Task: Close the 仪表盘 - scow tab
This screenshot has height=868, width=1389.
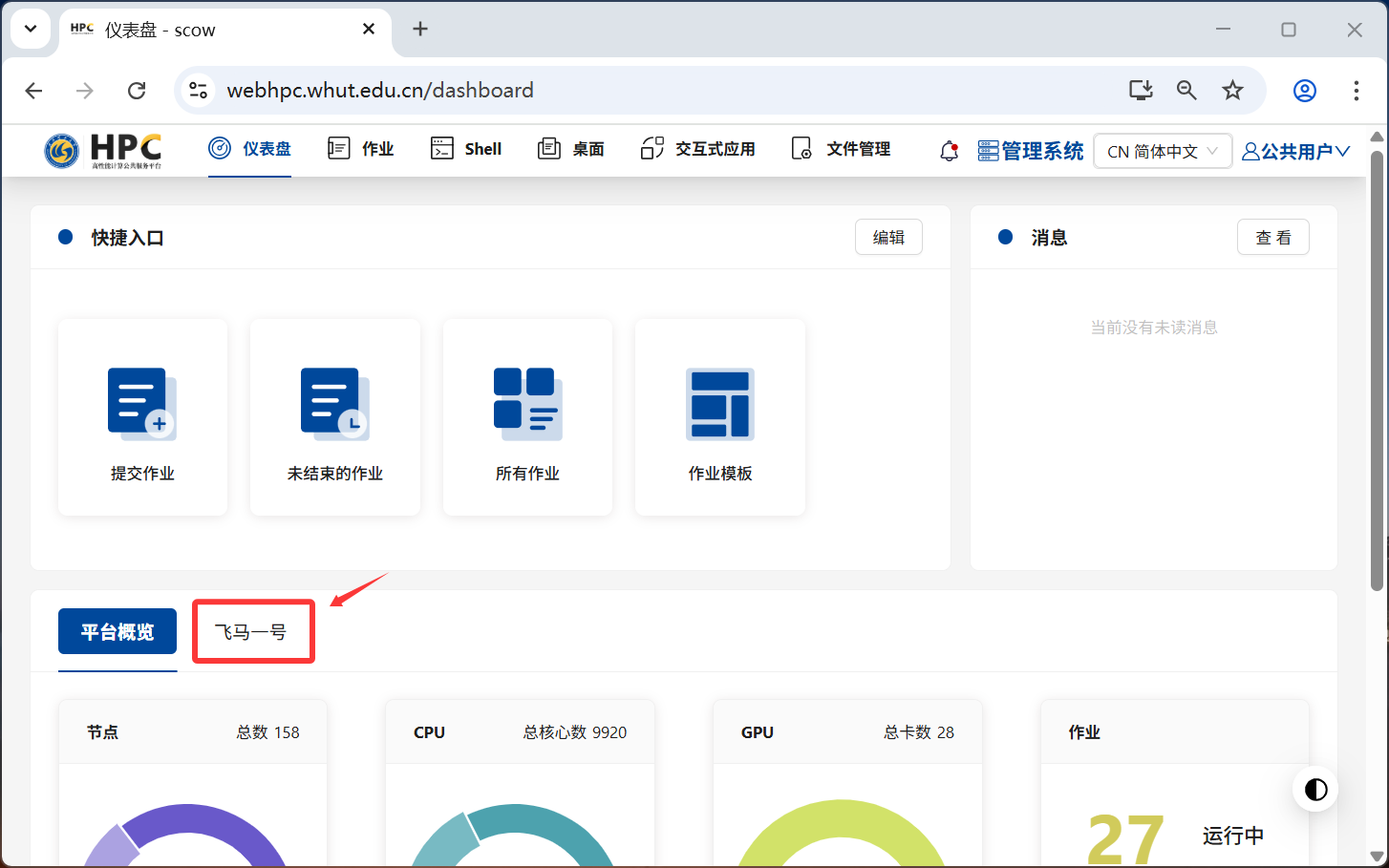Action: pos(369,30)
